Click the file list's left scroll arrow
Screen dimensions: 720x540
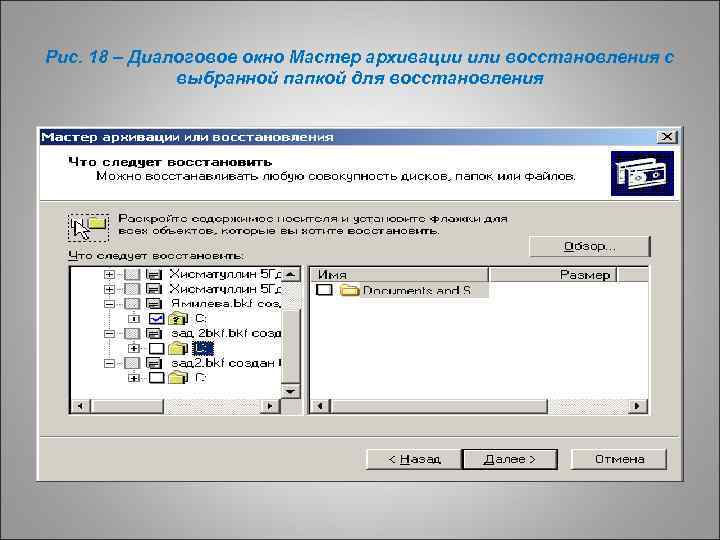click(321, 406)
